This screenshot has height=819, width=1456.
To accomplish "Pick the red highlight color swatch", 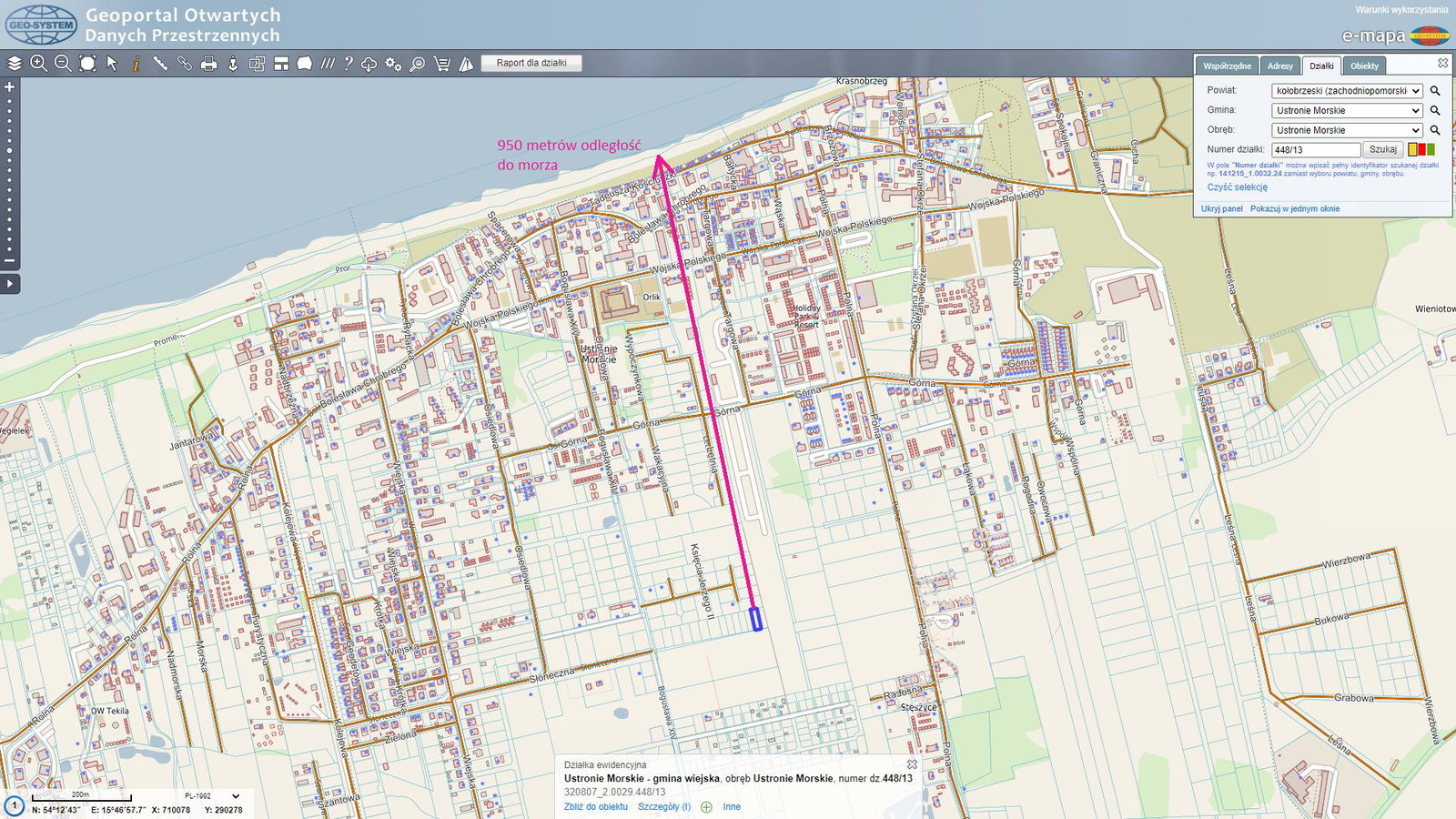I will [x=1422, y=149].
